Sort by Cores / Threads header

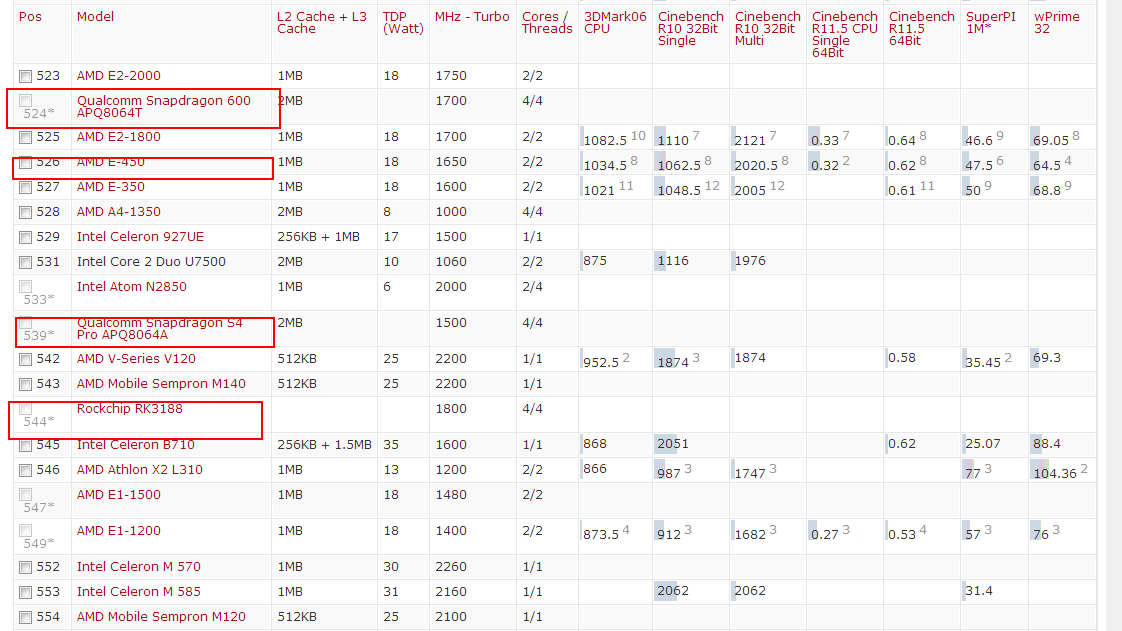point(547,22)
